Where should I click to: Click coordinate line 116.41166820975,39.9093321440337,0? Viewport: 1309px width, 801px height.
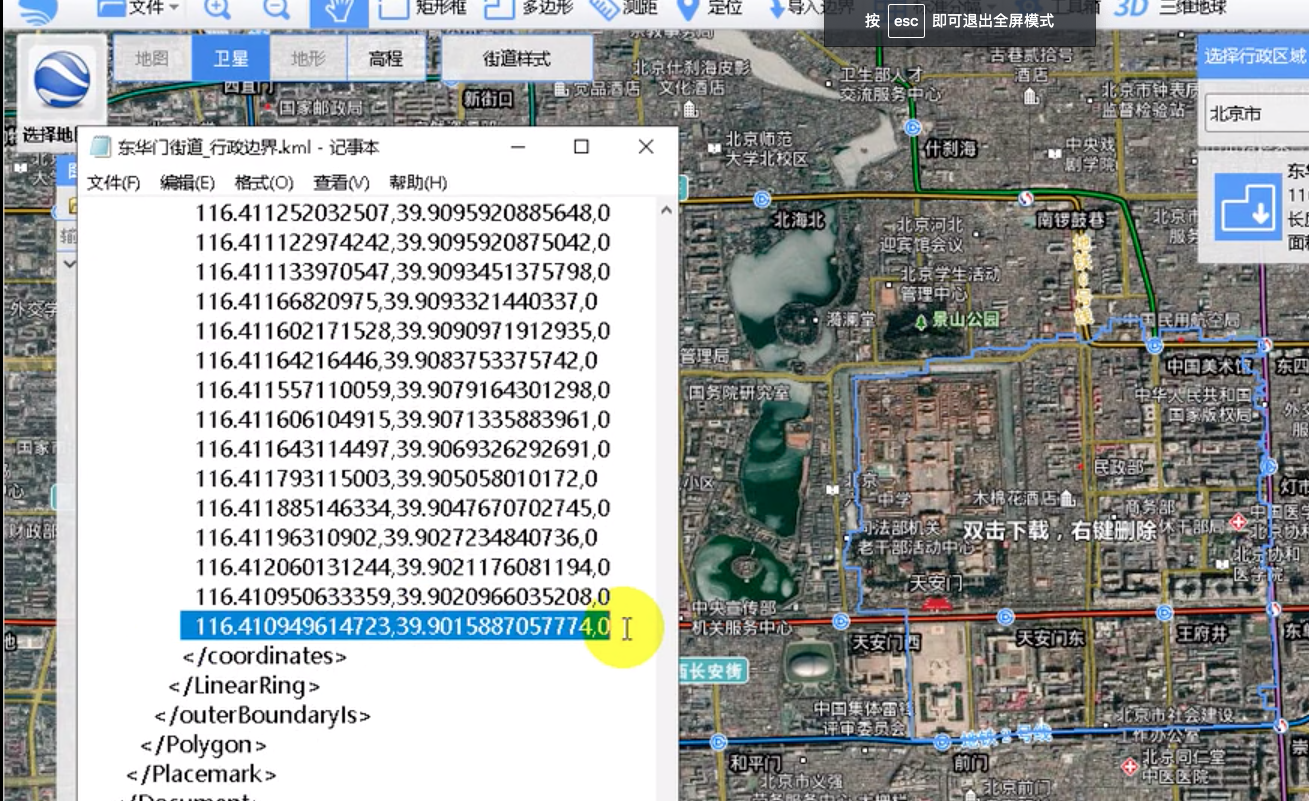click(x=396, y=301)
